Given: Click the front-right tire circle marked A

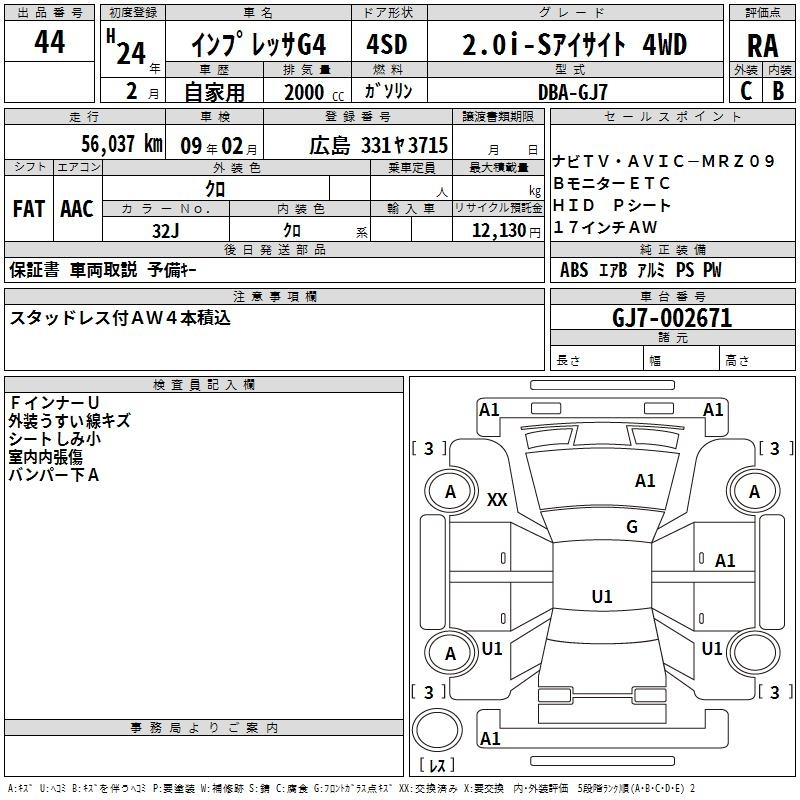Looking at the screenshot, I should 754,492.
